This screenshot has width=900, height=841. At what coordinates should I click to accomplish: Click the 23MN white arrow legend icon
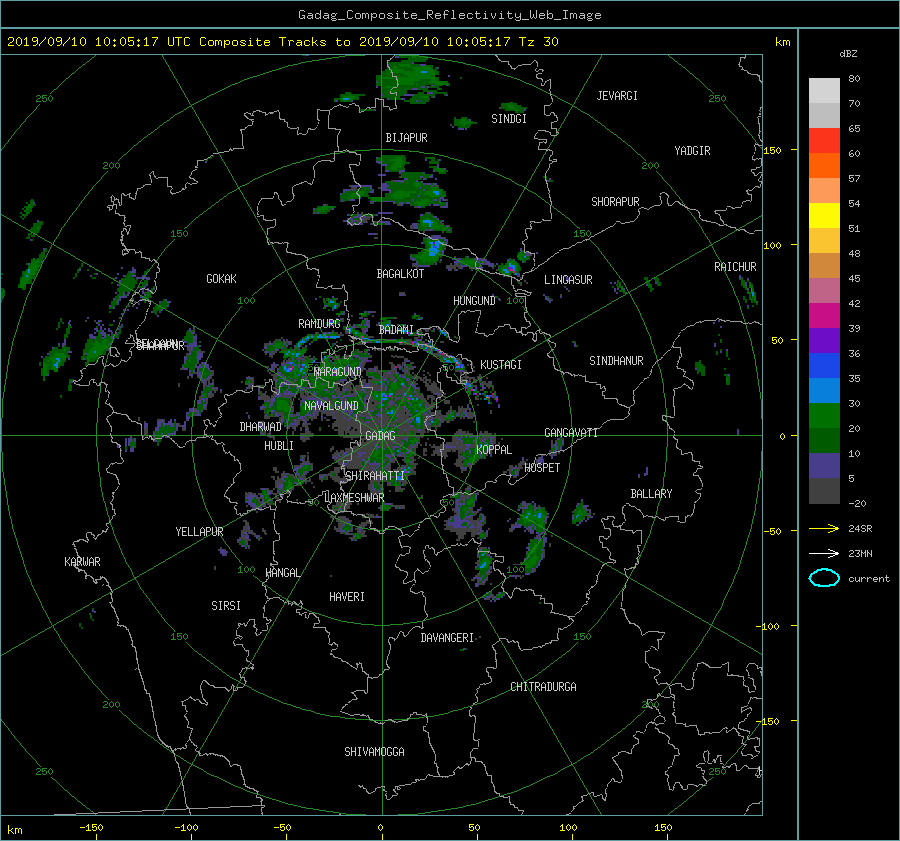click(824, 553)
